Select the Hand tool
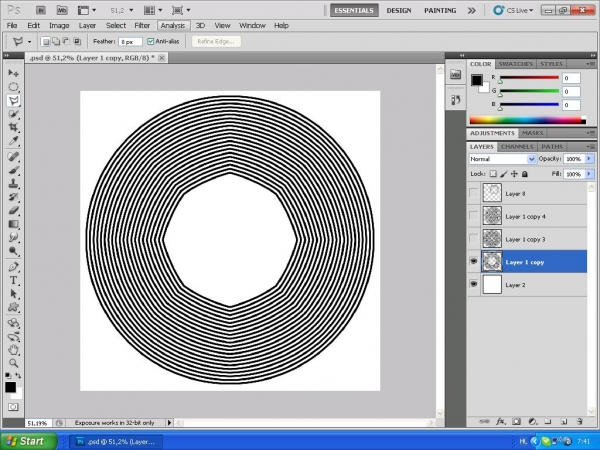 tap(13, 350)
